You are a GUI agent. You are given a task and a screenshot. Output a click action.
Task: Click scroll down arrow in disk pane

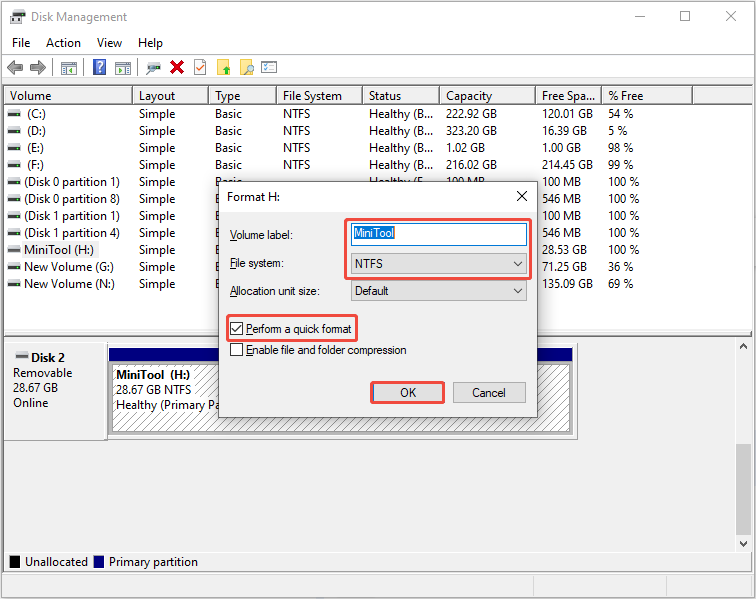(x=743, y=544)
